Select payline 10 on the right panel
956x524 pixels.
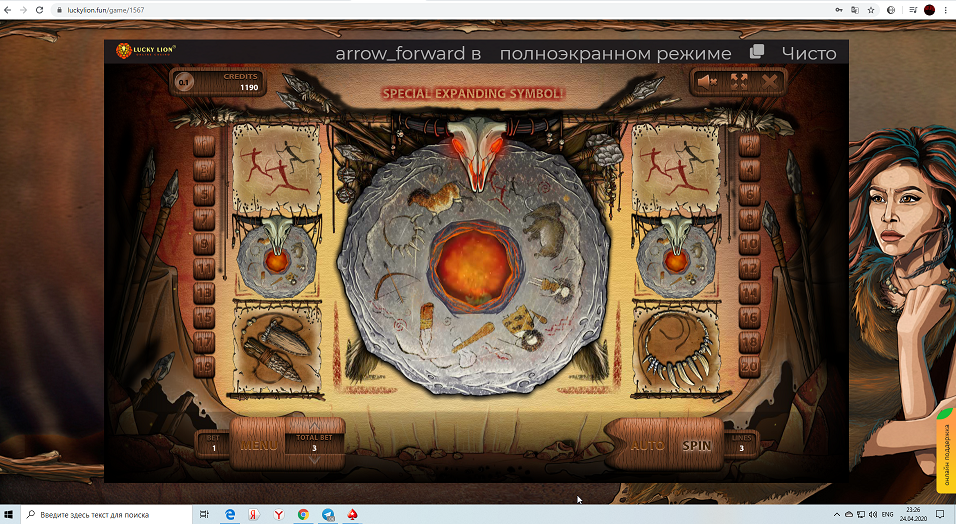(749, 244)
